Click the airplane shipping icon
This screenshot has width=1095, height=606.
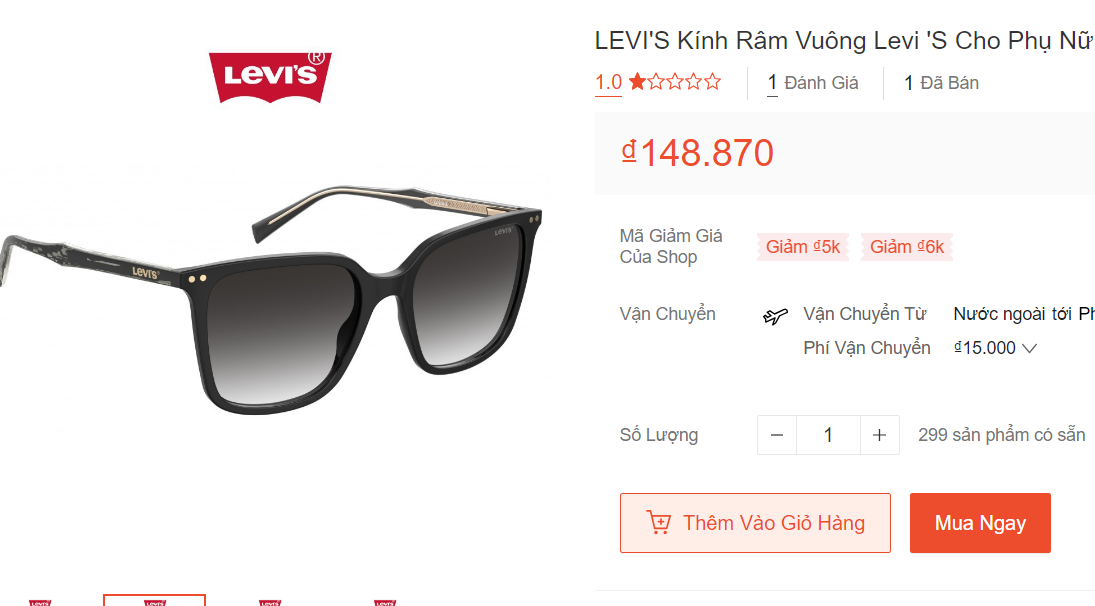click(x=775, y=316)
